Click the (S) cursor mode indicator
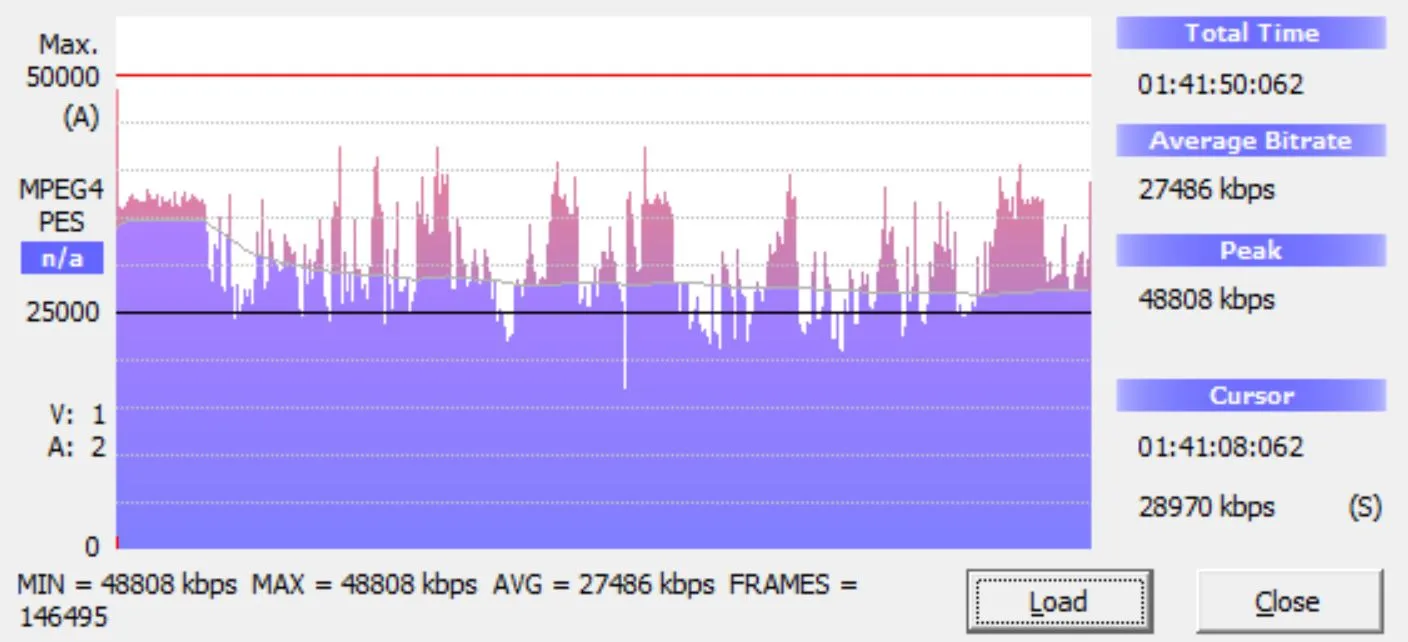 1364,507
